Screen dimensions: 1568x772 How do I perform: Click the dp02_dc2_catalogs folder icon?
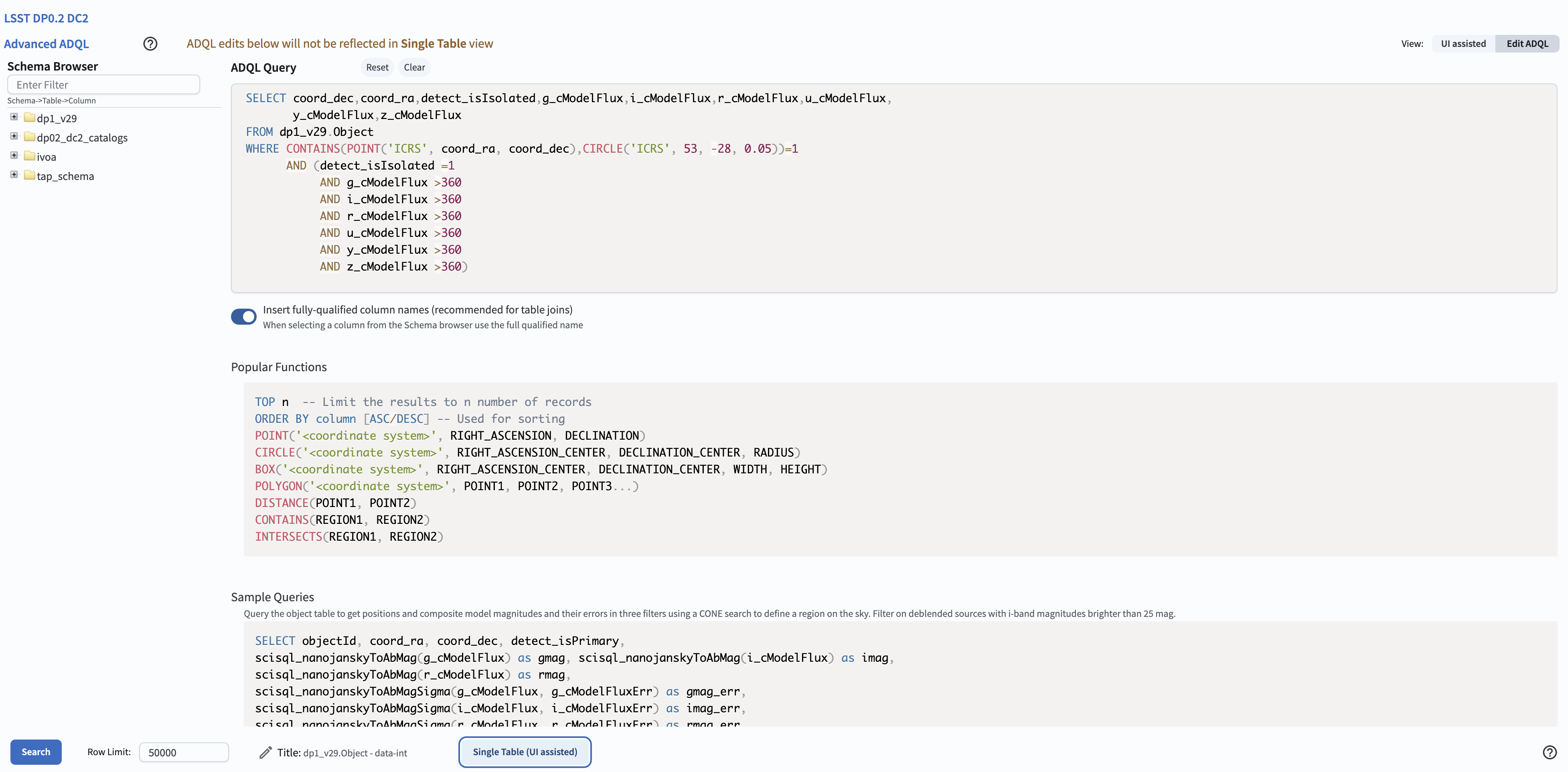[x=29, y=137]
